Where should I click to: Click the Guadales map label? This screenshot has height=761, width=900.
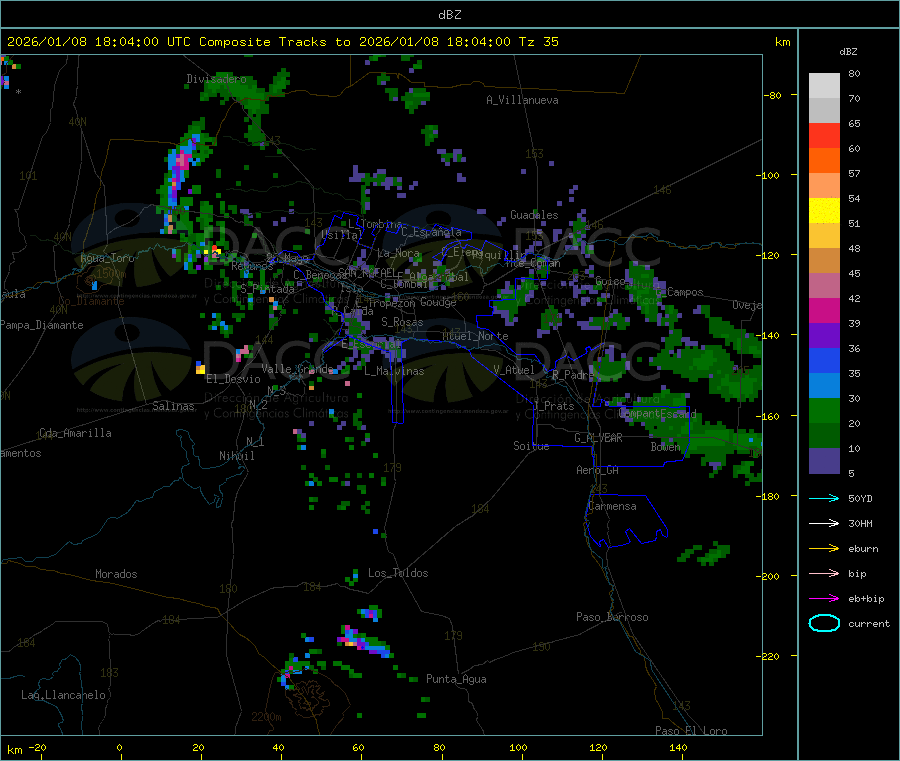tap(534, 215)
